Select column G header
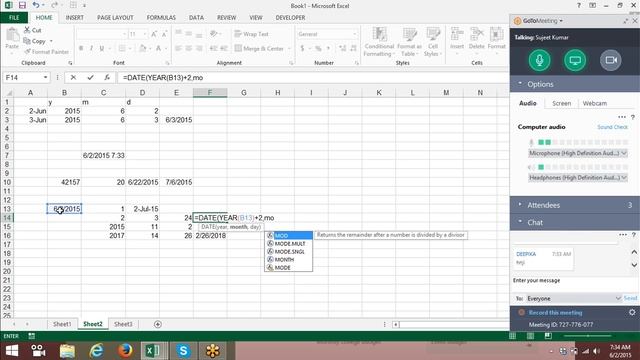Viewport: 640px width, 360px height. 244,93
